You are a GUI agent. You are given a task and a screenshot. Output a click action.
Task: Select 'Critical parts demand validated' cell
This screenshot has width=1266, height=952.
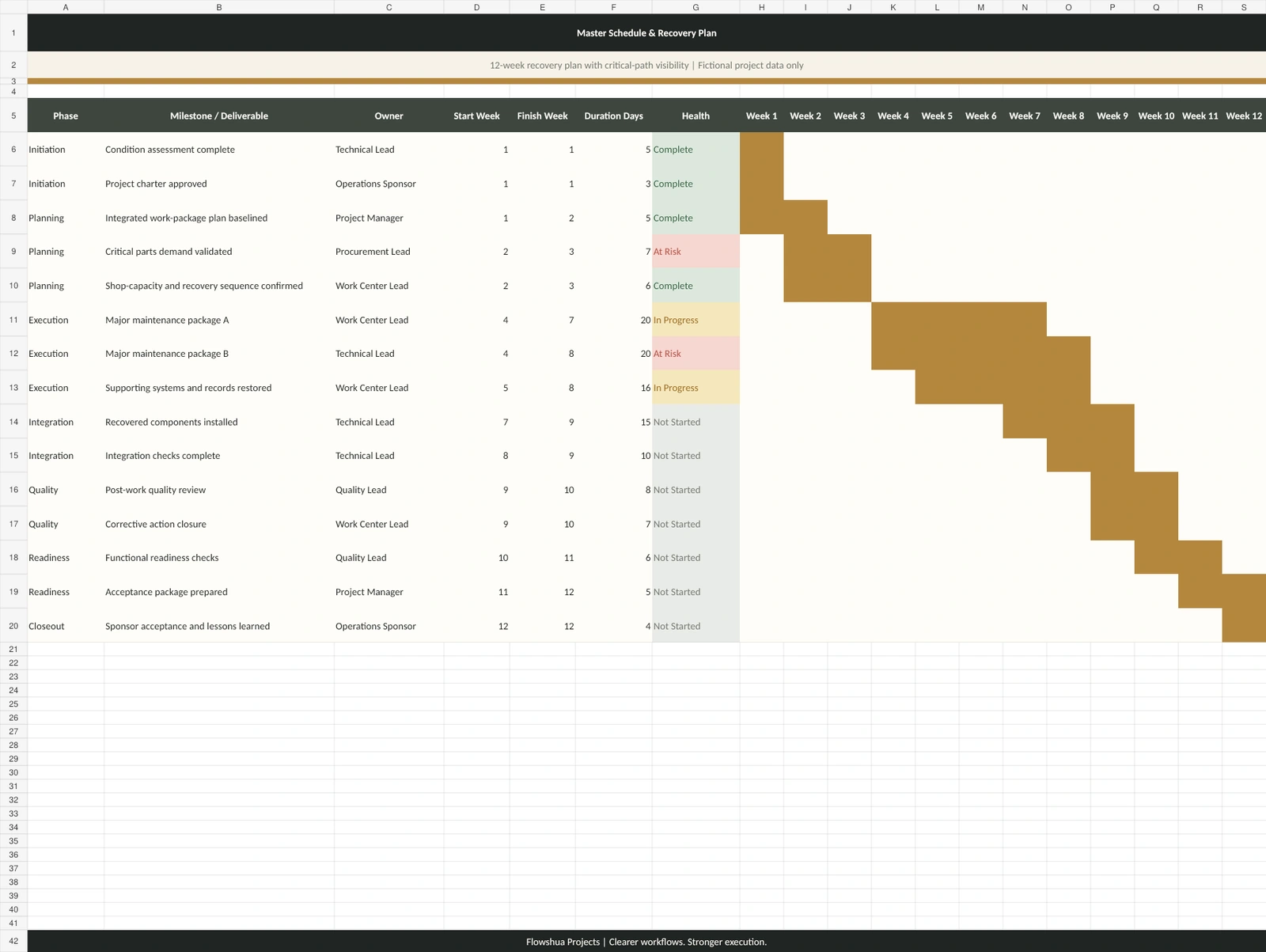click(219, 252)
